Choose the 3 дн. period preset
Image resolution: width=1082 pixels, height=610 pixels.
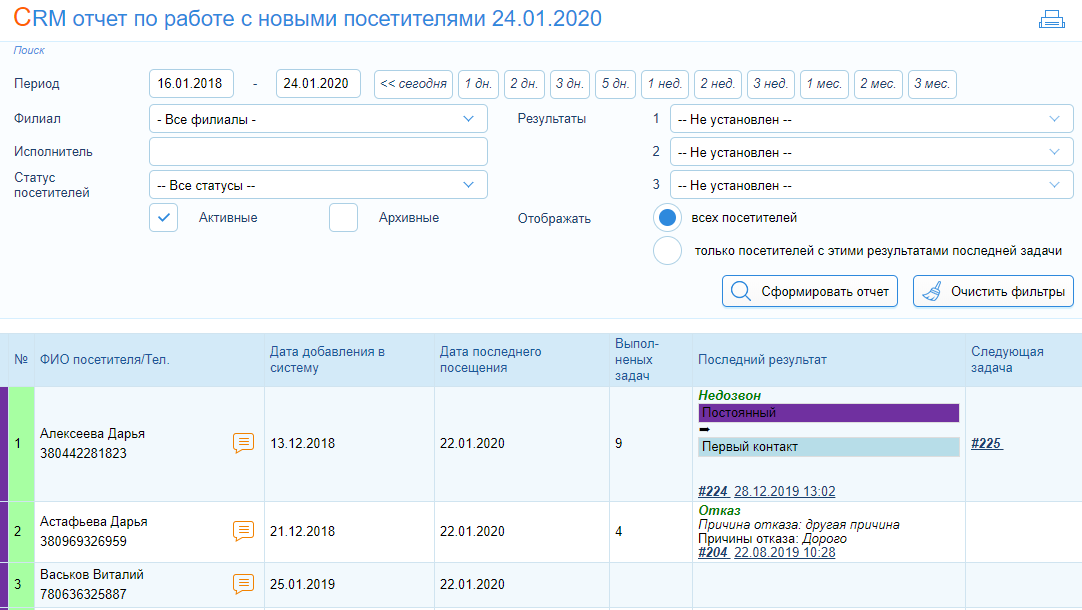(x=570, y=84)
